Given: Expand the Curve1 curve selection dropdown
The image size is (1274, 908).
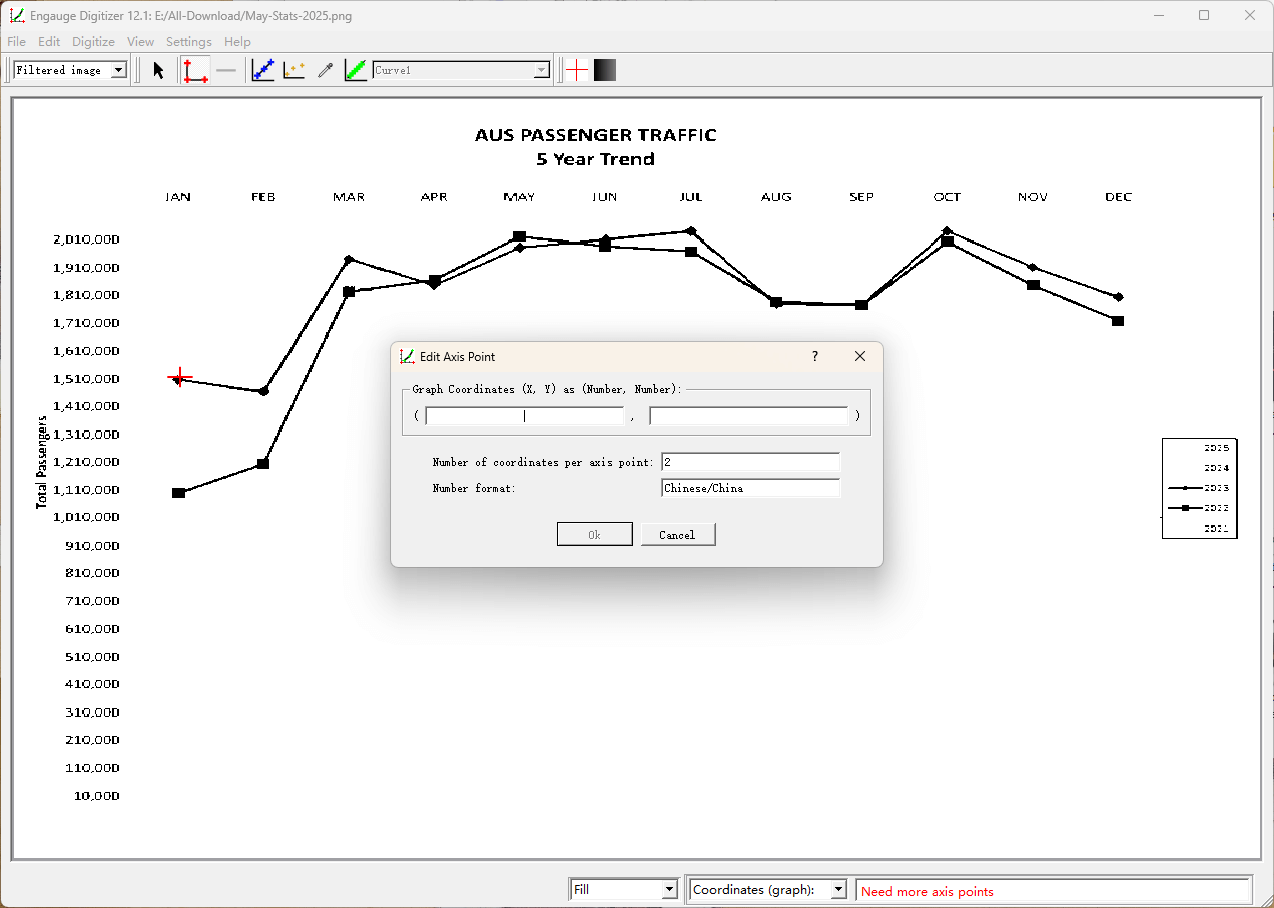Looking at the screenshot, I should 542,69.
